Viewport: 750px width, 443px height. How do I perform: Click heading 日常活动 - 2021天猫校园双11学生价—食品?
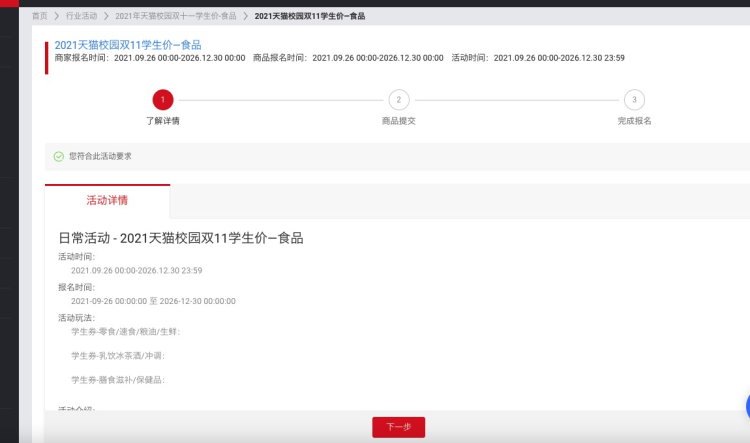tap(181, 238)
